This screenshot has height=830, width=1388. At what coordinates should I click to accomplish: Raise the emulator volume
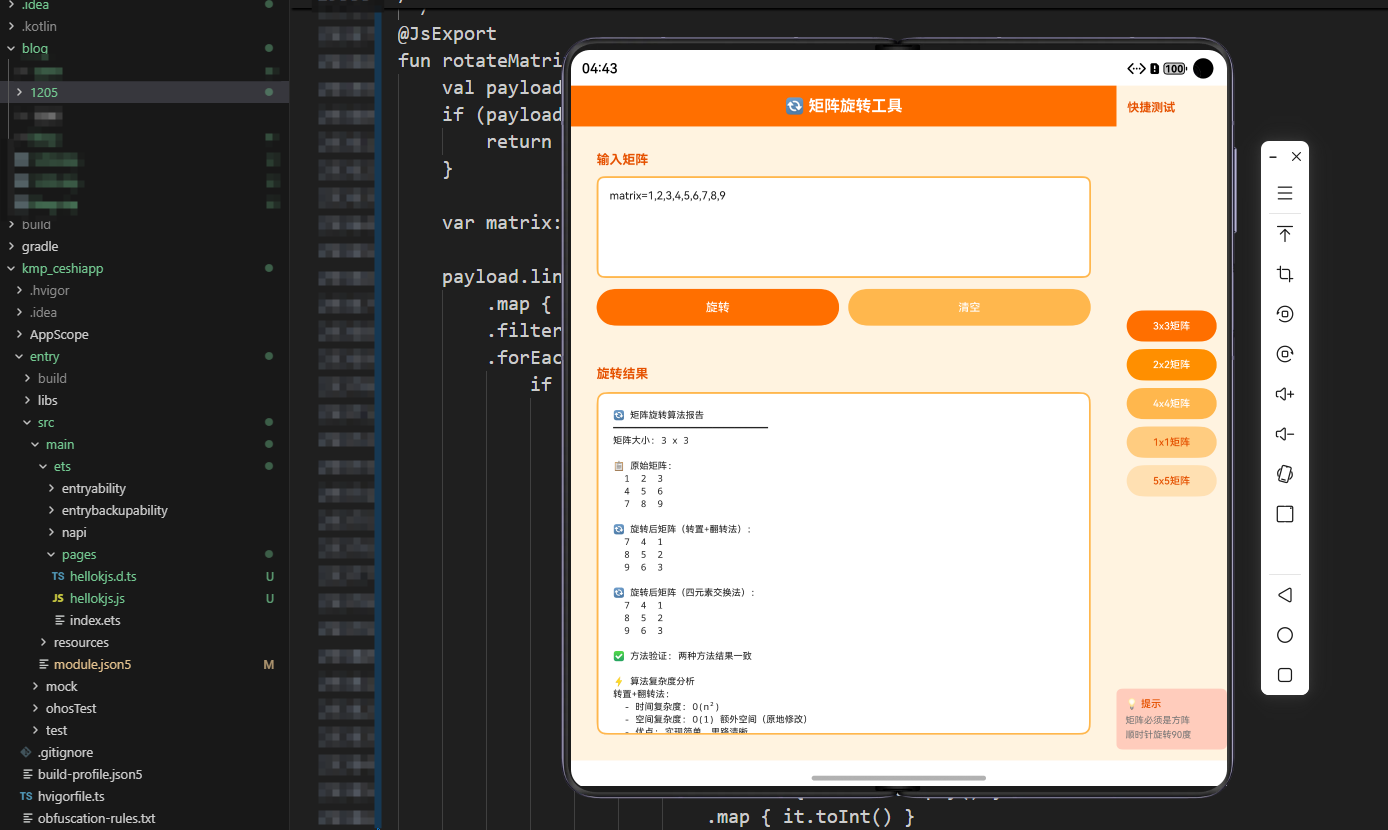(1285, 394)
